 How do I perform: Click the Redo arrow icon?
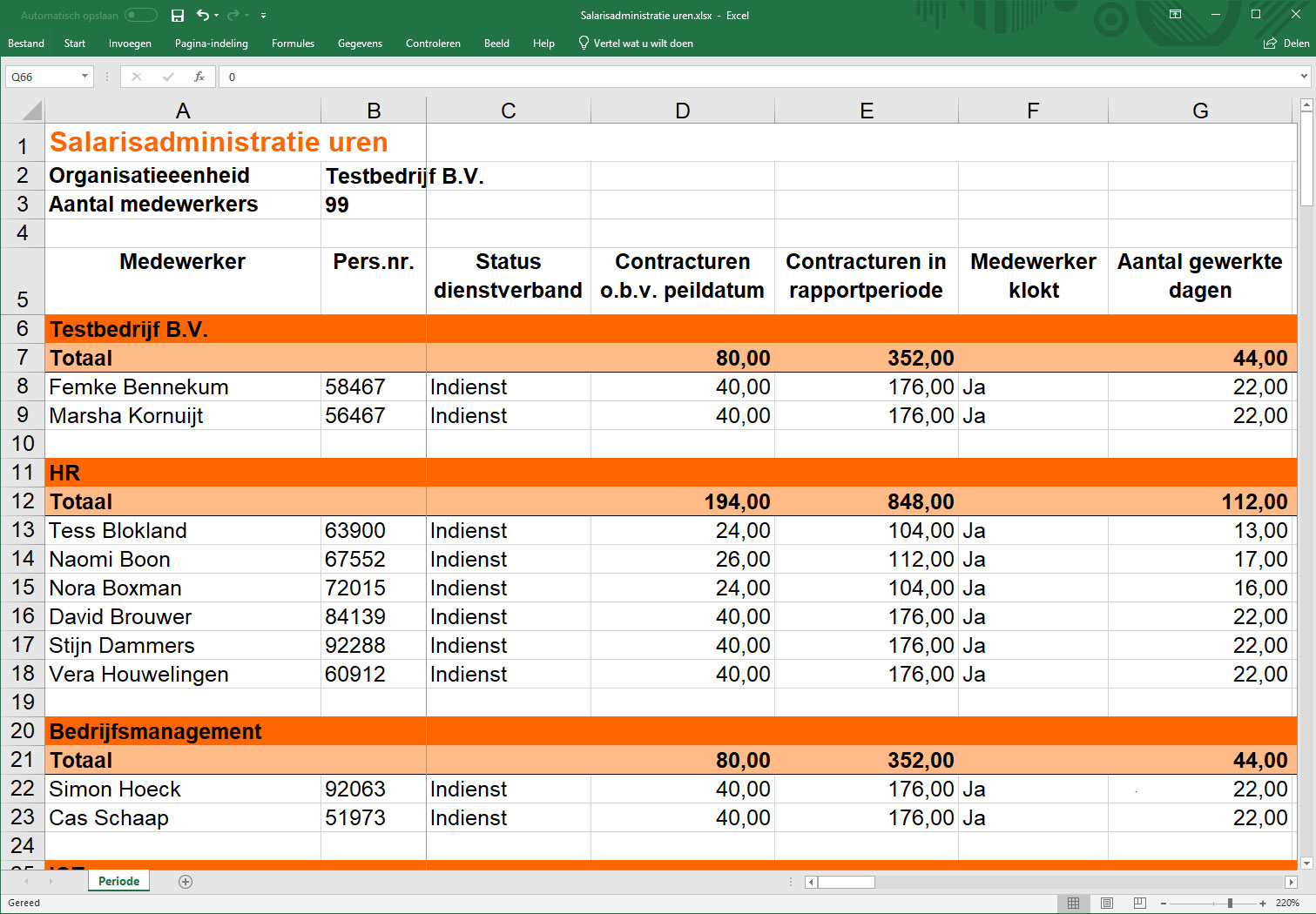pyautogui.click(x=233, y=15)
